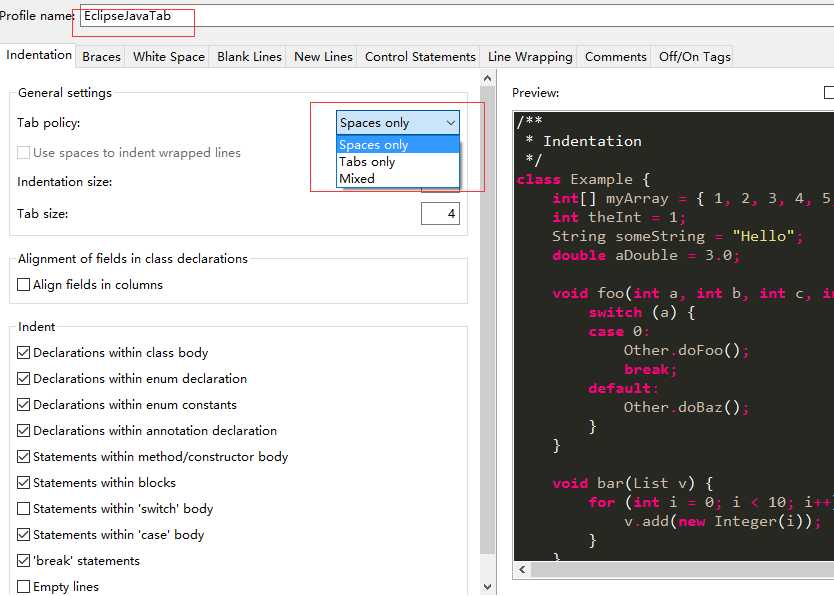Click 'String someString = "Hello";' preview line
The image size is (834, 596).
pos(678,237)
